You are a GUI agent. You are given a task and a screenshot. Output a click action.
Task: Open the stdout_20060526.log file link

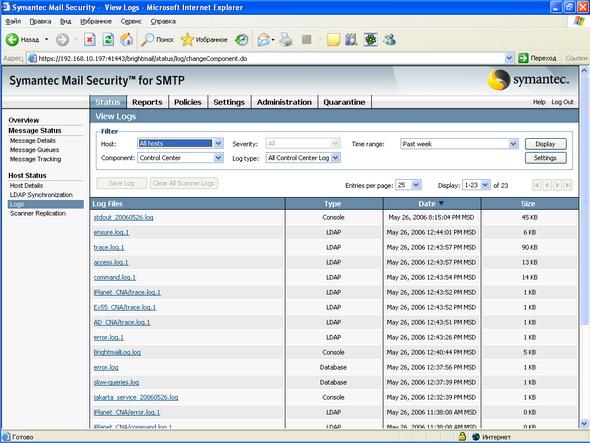point(123,218)
